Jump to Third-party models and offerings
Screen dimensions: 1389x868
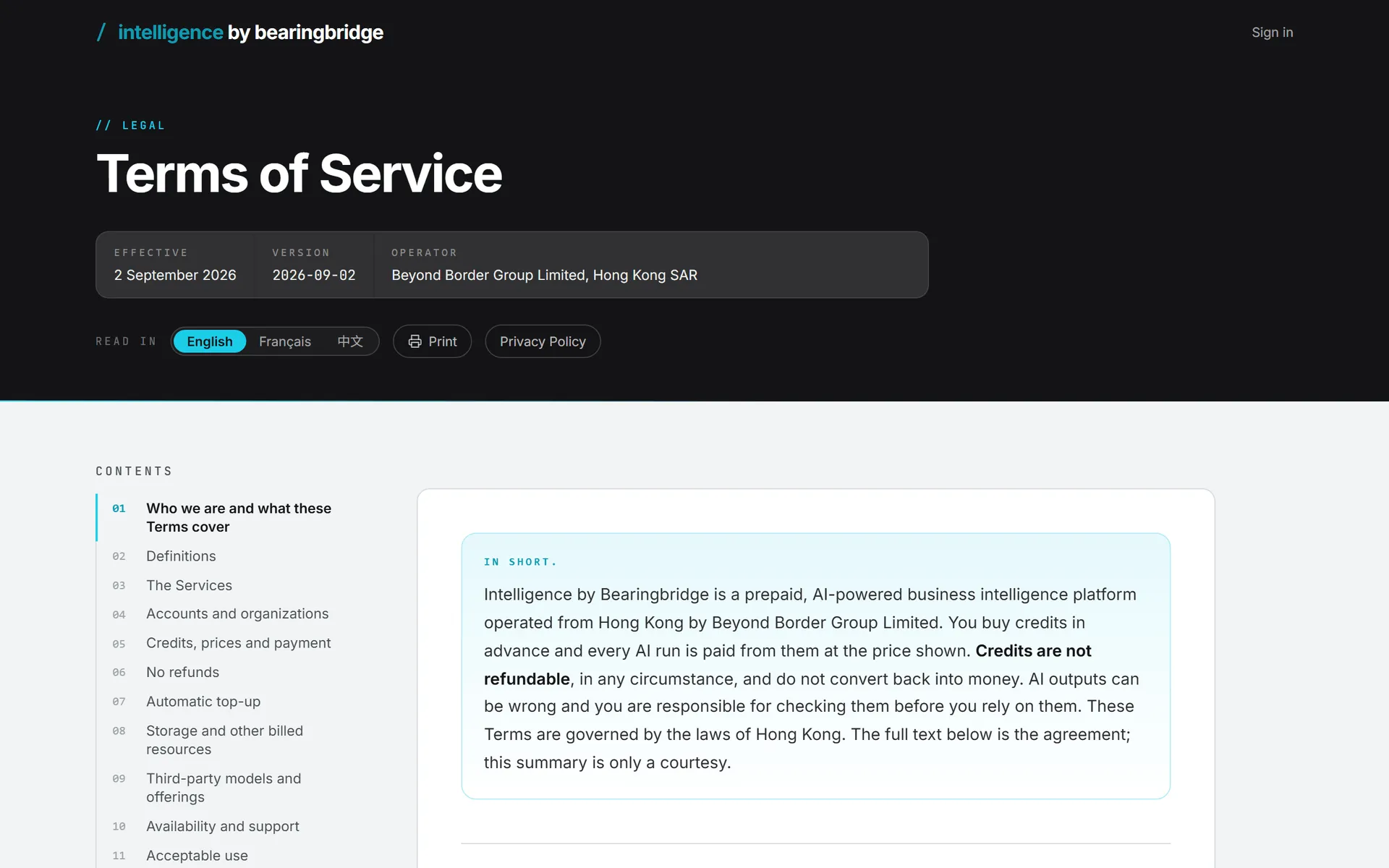(x=224, y=788)
